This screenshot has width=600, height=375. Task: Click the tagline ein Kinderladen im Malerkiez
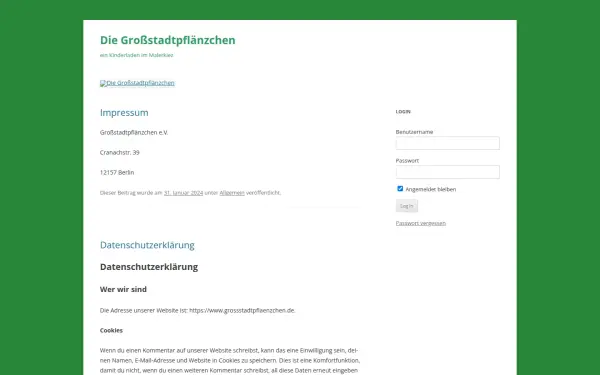click(x=137, y=55)
